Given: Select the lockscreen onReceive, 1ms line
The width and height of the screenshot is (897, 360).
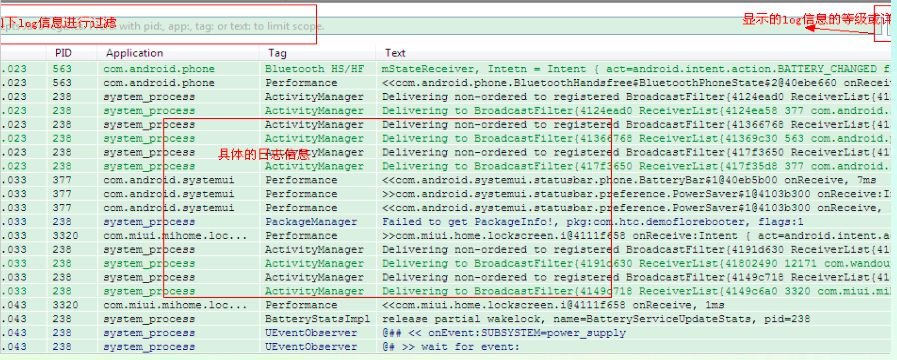Looking at the screenshot, I should click(x=553, y=305).
